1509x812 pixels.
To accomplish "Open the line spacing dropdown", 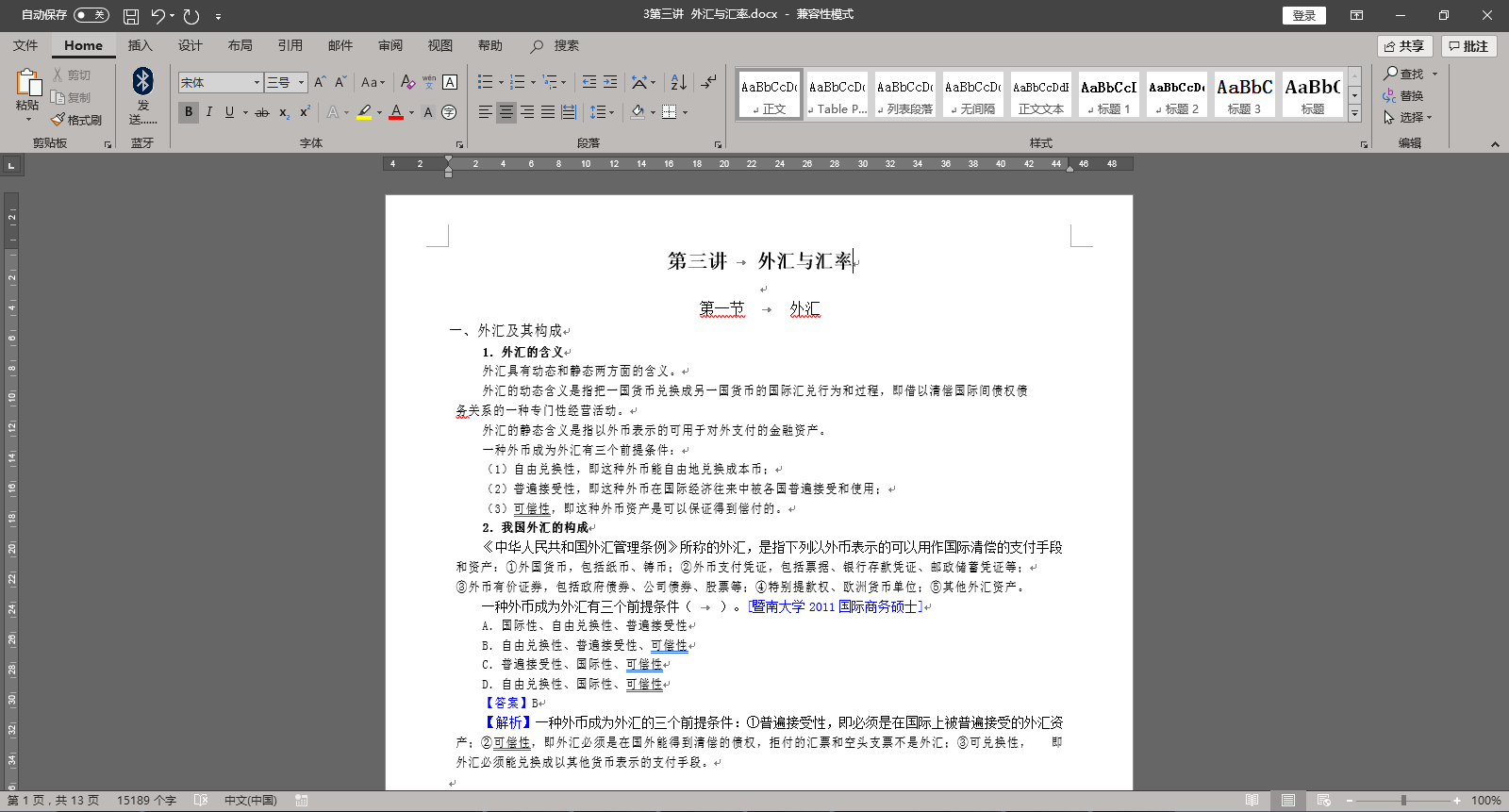I will tap(601, 112).
